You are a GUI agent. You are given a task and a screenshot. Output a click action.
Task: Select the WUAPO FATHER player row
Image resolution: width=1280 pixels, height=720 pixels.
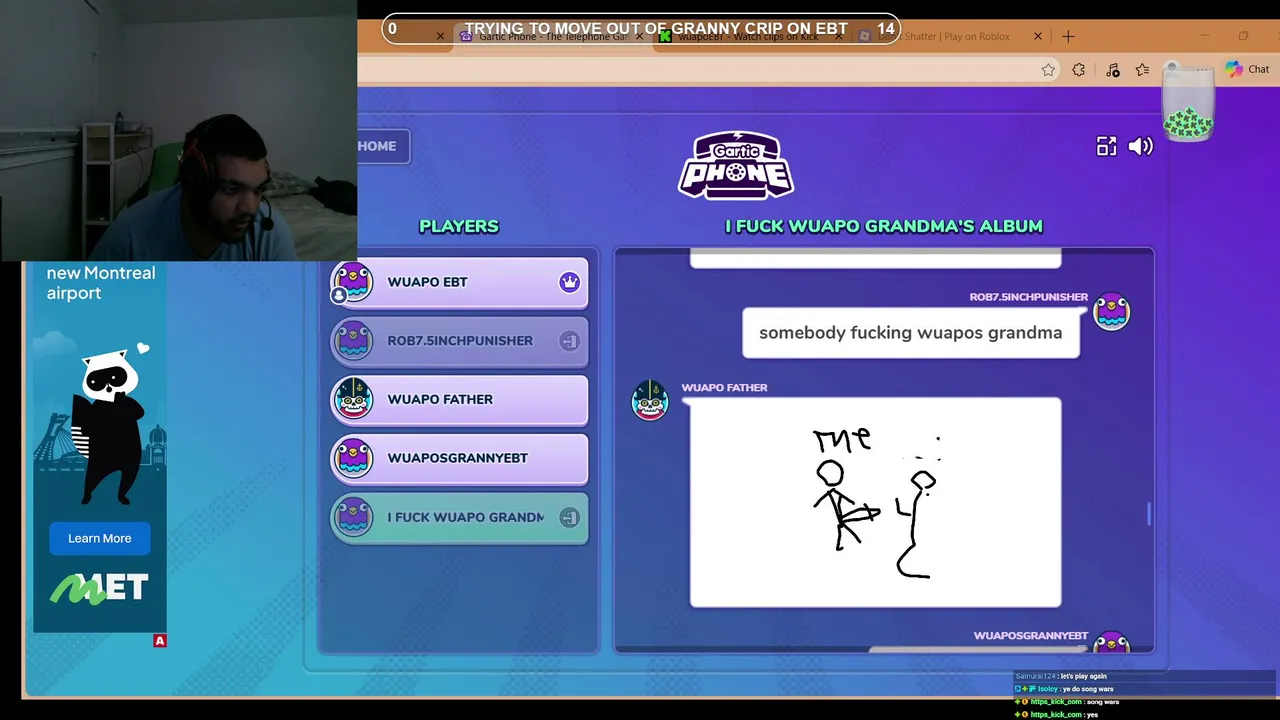coord(459,399)
